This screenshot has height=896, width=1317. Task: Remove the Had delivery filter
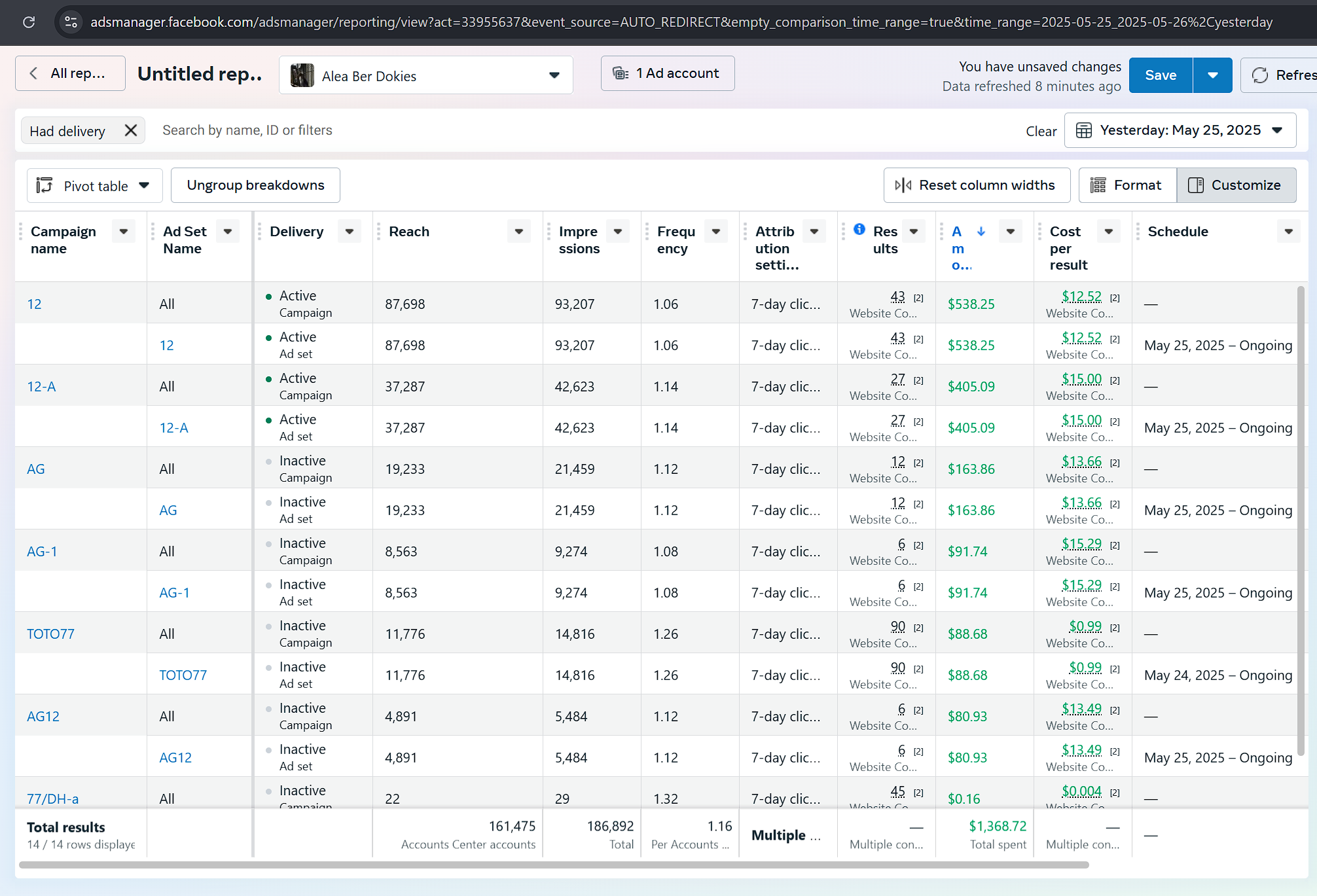coord(131,130)
